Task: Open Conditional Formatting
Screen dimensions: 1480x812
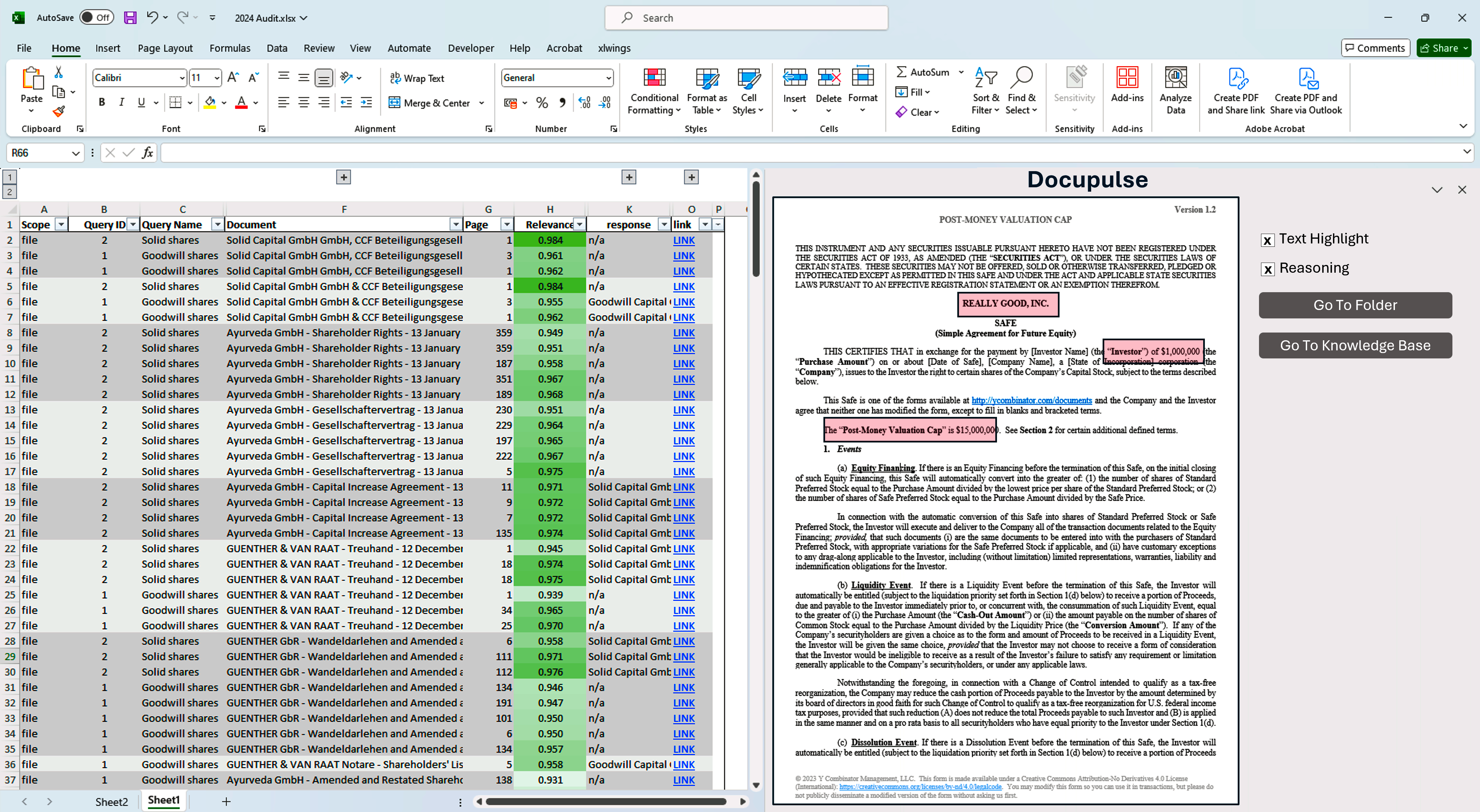Action: pyautogui.click(x=654, y=91)
